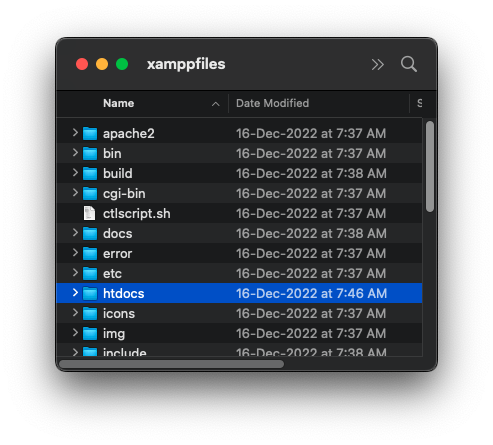
Task: Toggle sort direction arrow in Name column
Action: pos(216,104)
